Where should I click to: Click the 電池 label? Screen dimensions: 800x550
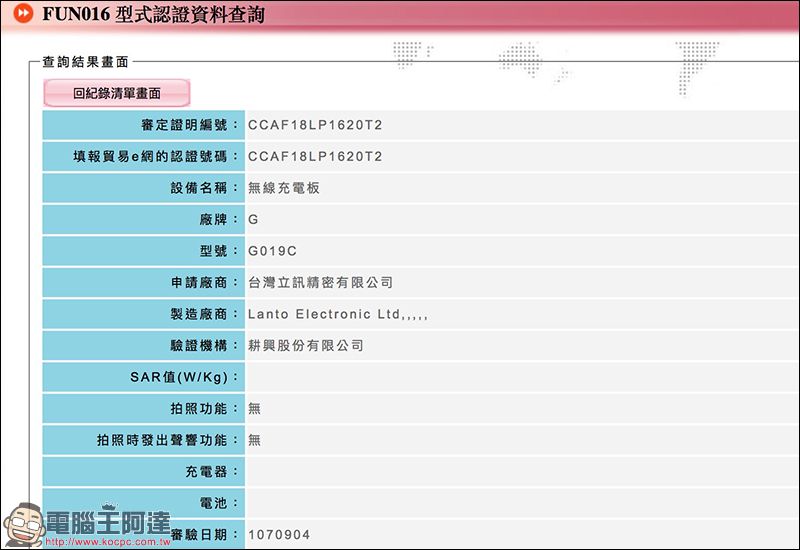coord(218,503)
